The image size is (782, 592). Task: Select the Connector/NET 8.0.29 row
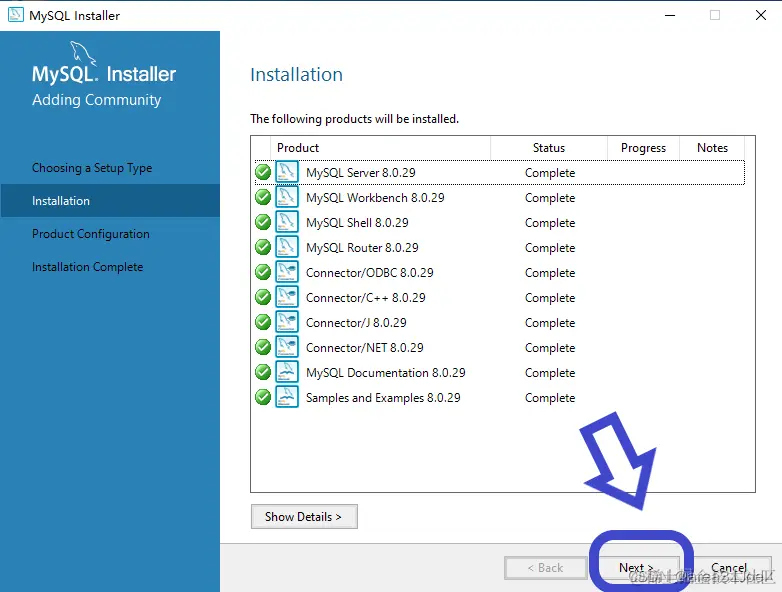point(500,347)
